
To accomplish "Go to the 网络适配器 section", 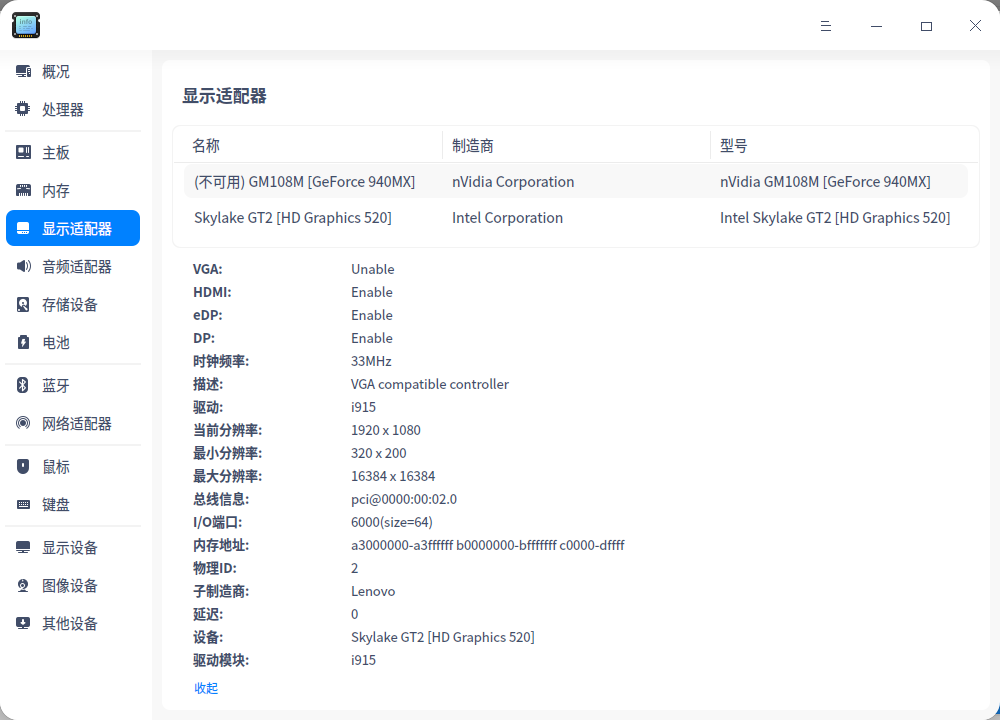I will (x=73, y=423).
